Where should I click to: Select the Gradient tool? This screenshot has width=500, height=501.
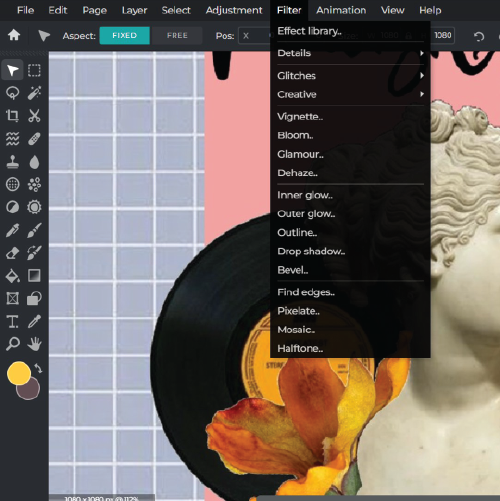pos(34,276)
